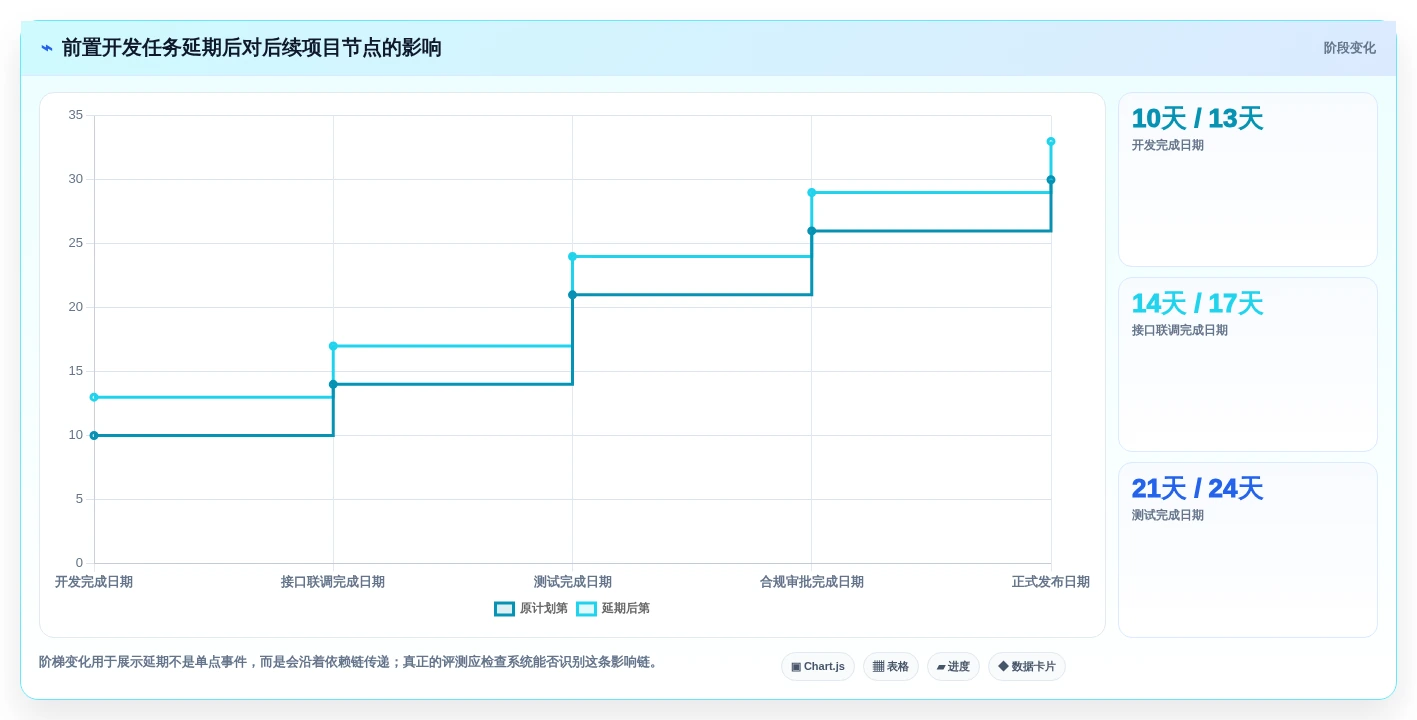This screenshot has height=720, width=1417.
Task: Click the delayed point at 正式发布 (33)
Action: click(1050, 141)
